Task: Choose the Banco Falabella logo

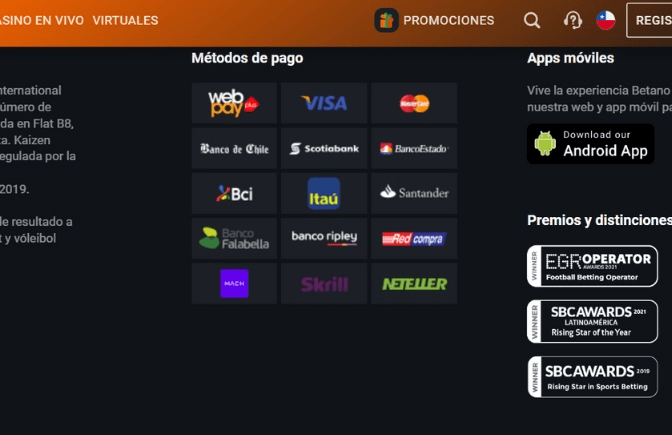Action: [234, 239]
